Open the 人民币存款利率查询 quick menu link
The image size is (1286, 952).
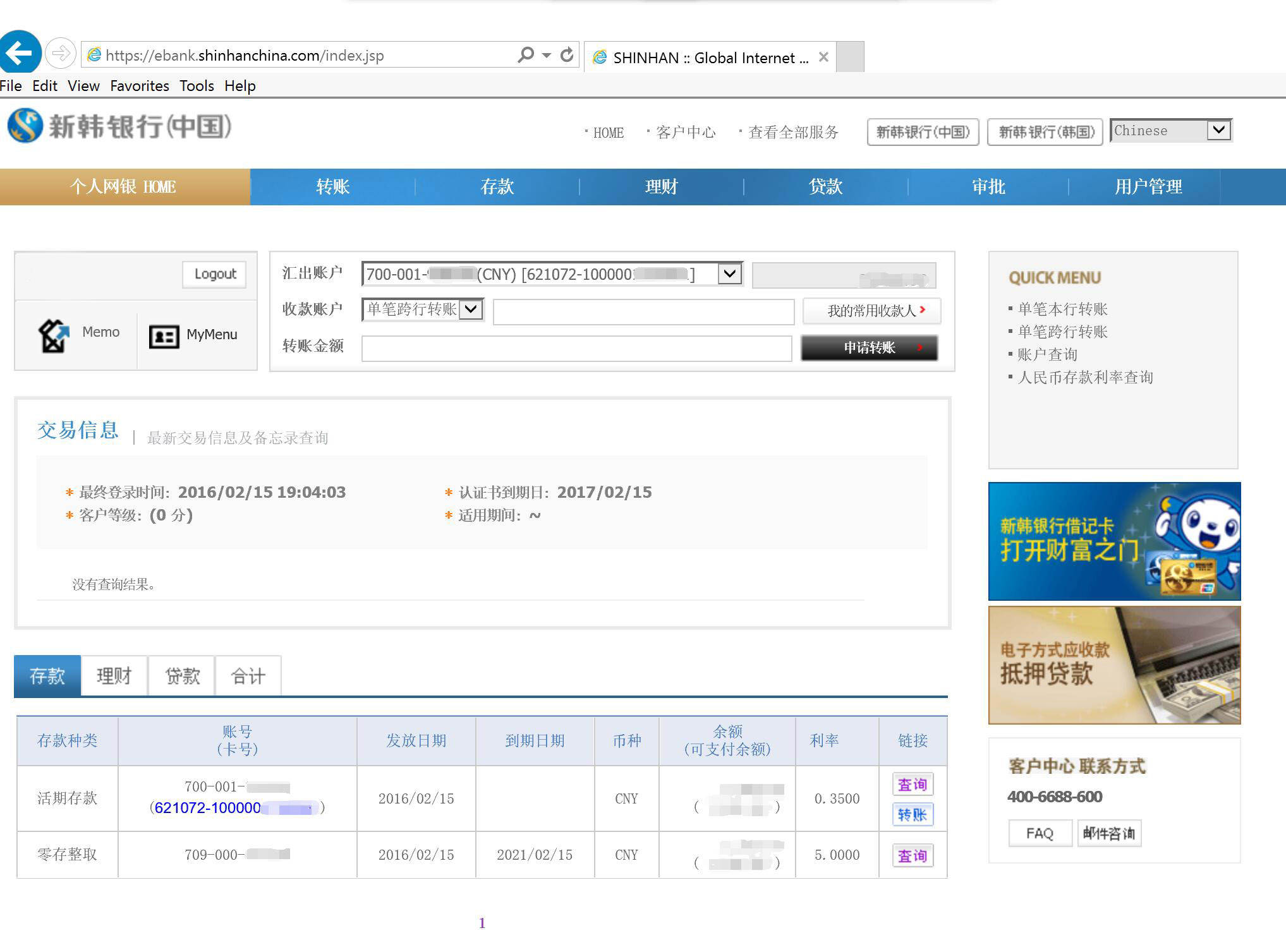coord(1085,378)
